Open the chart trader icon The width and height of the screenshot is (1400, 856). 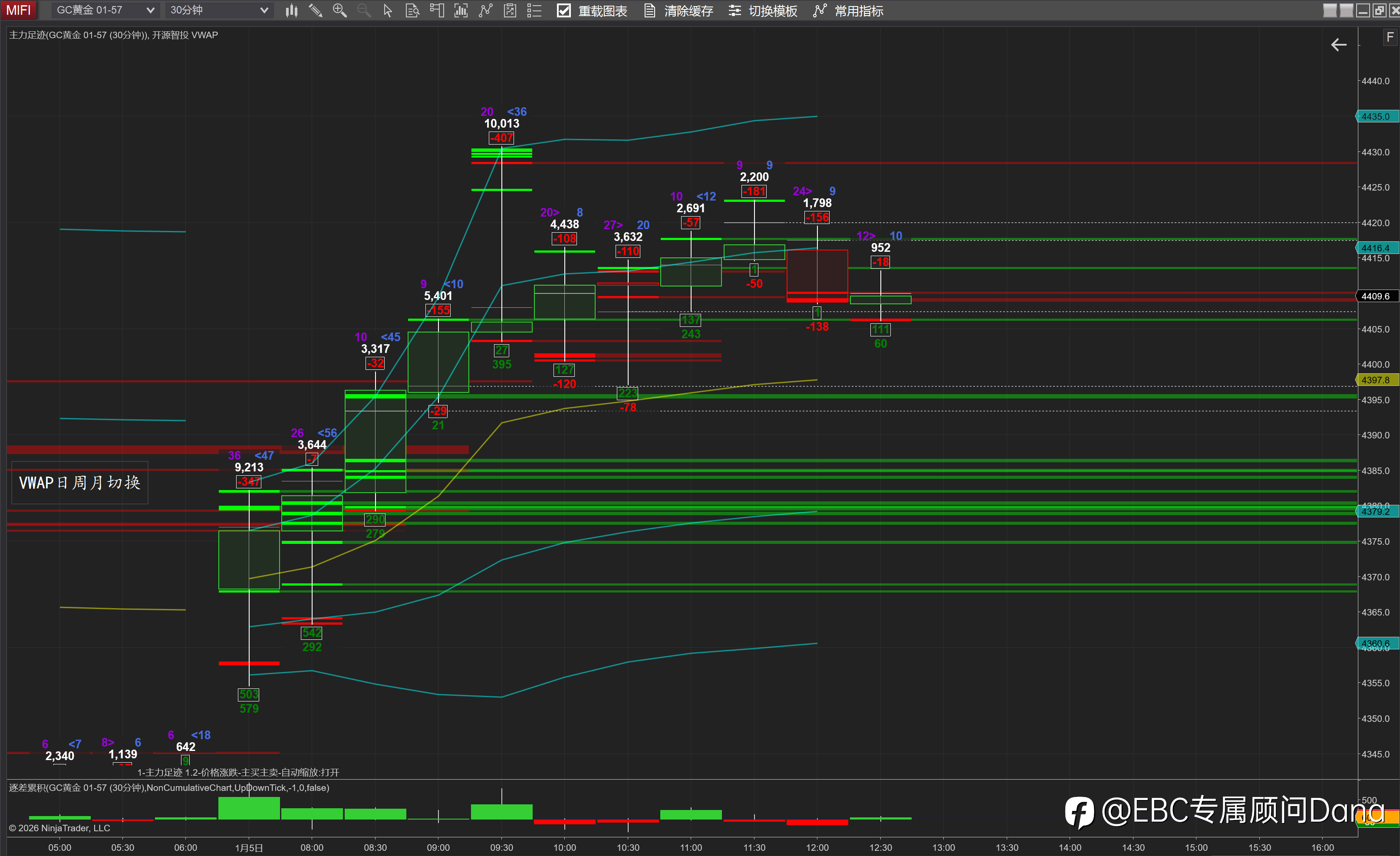point(437,10)
